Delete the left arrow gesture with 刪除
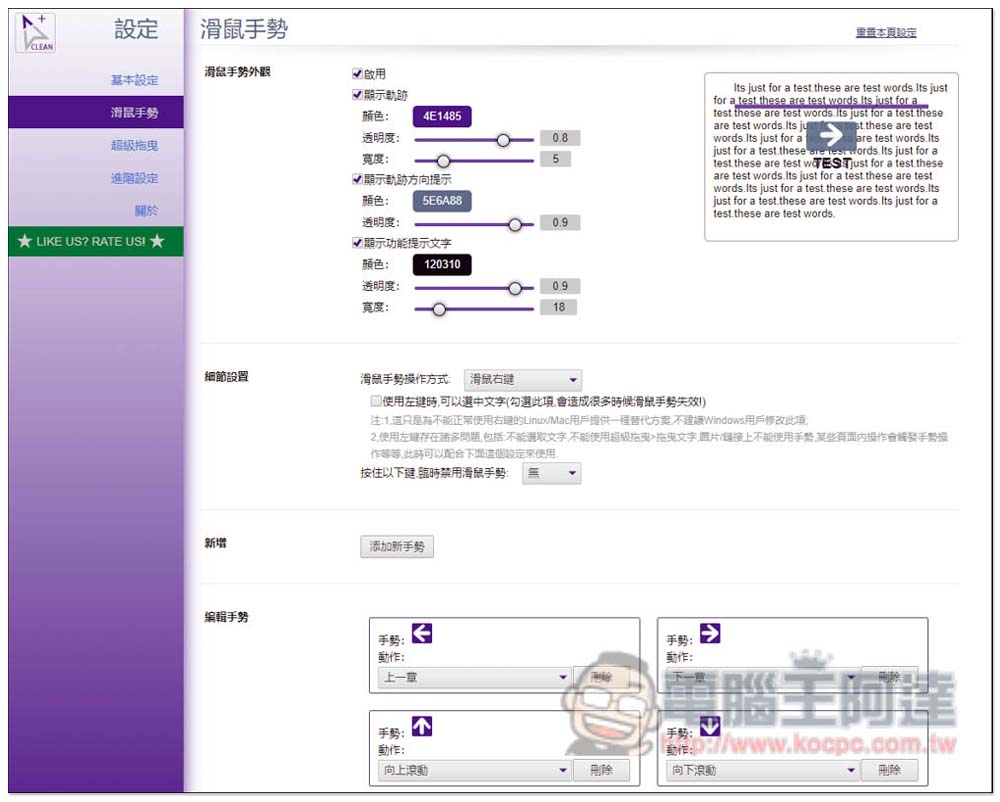The width and height of the screenshot is (1000, 802). click(601, 678)
